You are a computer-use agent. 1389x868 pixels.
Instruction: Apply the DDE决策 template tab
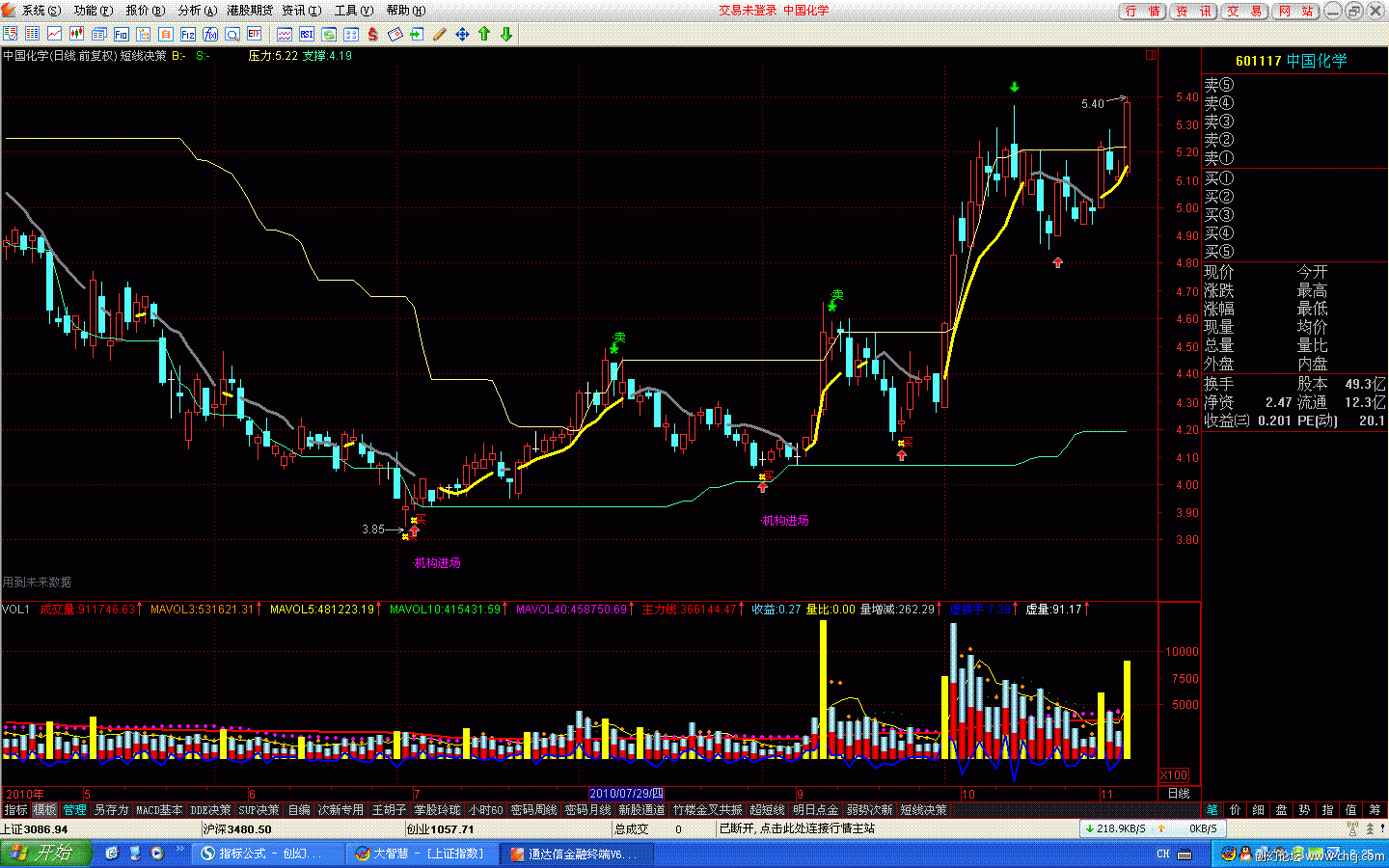click(x=210, y=810)
